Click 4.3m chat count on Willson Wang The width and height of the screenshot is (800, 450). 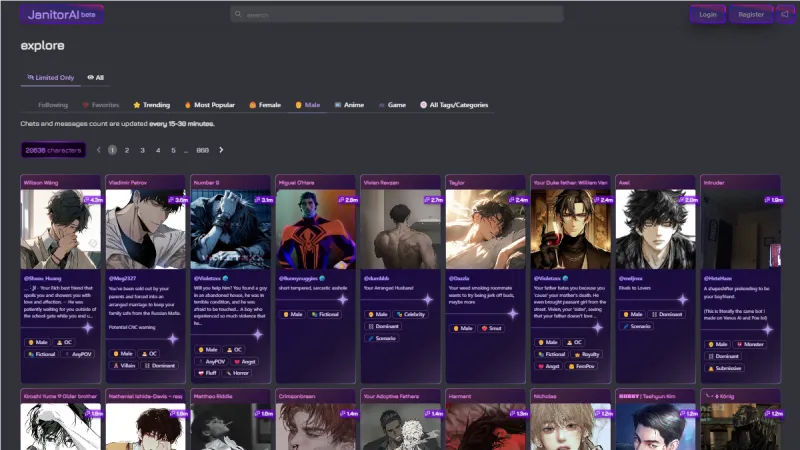pyautogui.click(x=93, y=200)
